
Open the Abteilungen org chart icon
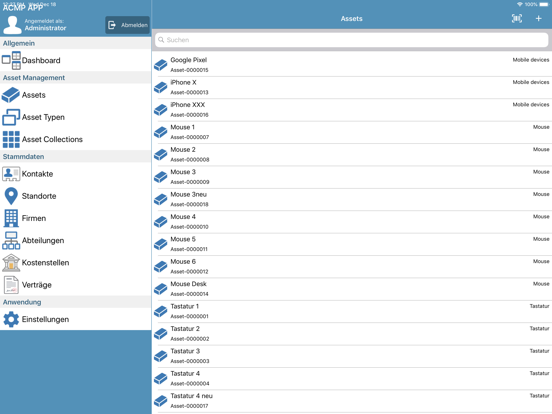11,240
